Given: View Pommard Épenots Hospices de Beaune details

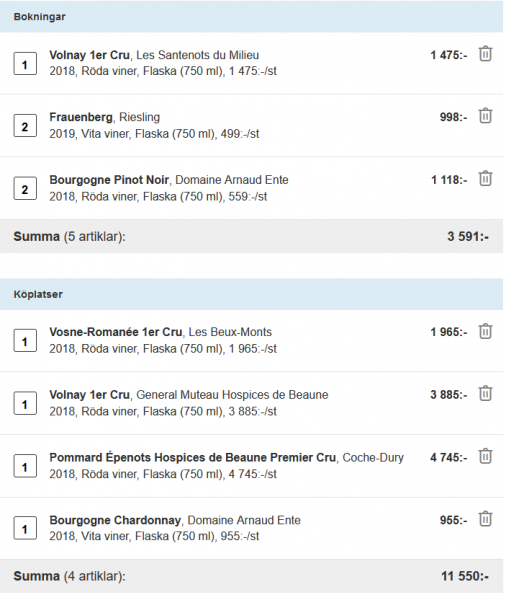Looking at the screenshot, I should (193, 458).
